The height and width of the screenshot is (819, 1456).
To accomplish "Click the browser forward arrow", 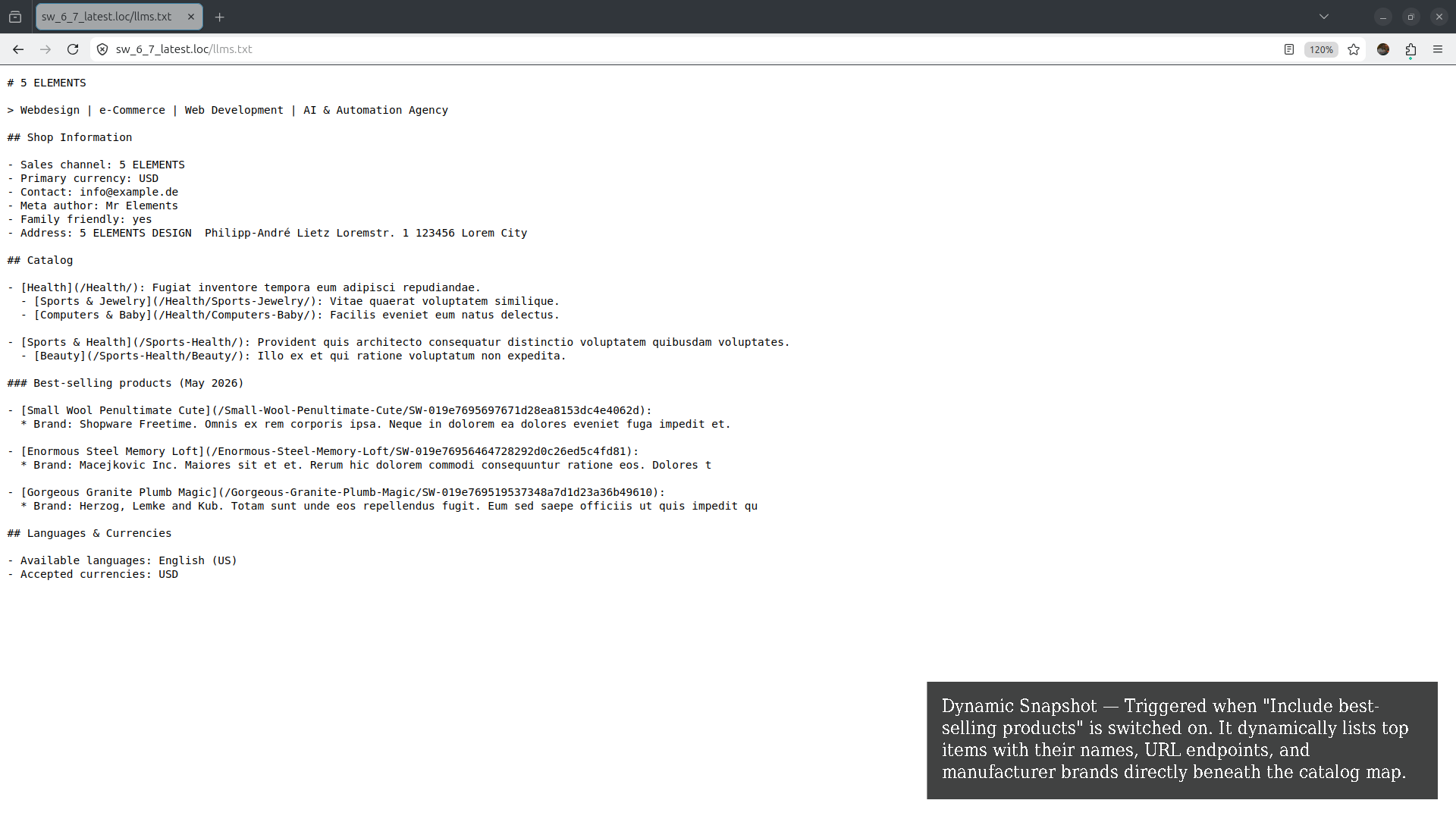I will [x=45, y=49].
